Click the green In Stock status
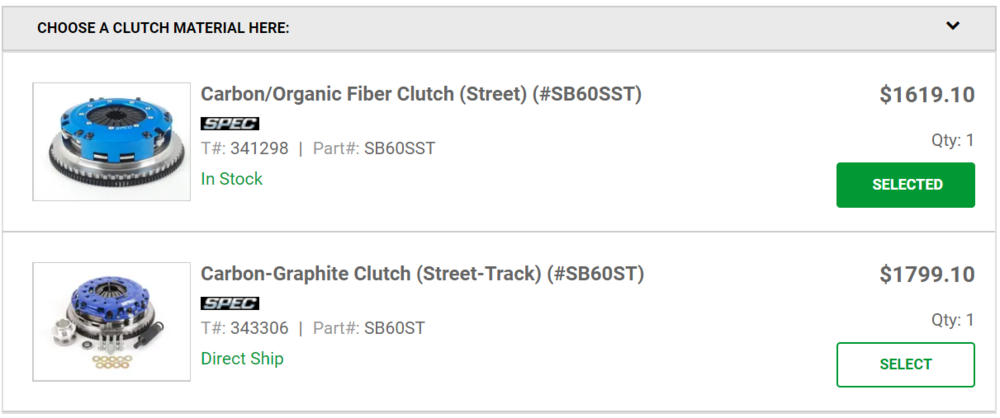The image size is (1000, 418). [x=232, y=179]
